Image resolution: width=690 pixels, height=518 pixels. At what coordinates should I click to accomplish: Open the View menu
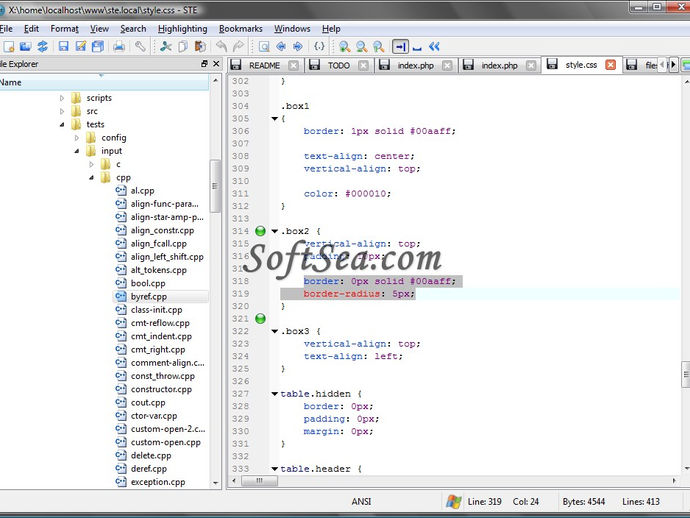[x=99, y=29]
